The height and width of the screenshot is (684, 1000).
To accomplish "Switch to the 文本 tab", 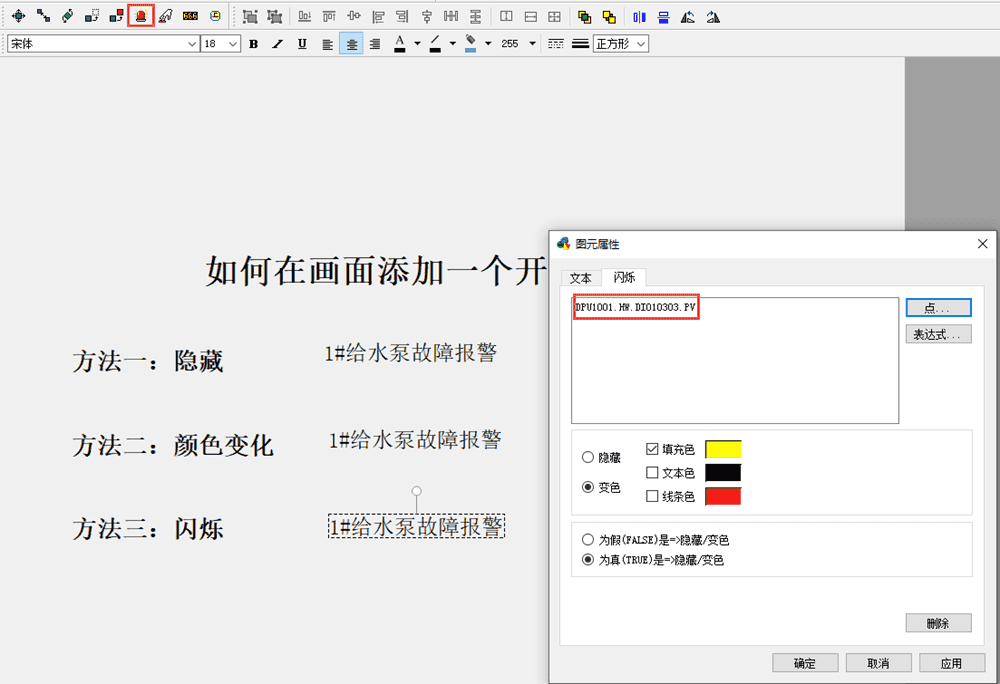I will (580, 278).
